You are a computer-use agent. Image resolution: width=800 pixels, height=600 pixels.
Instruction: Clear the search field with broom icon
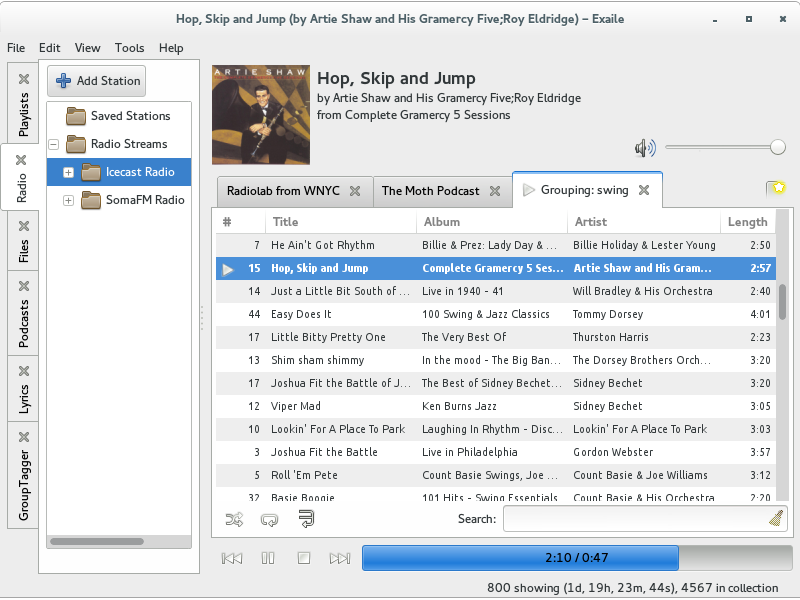coord(776,518)
